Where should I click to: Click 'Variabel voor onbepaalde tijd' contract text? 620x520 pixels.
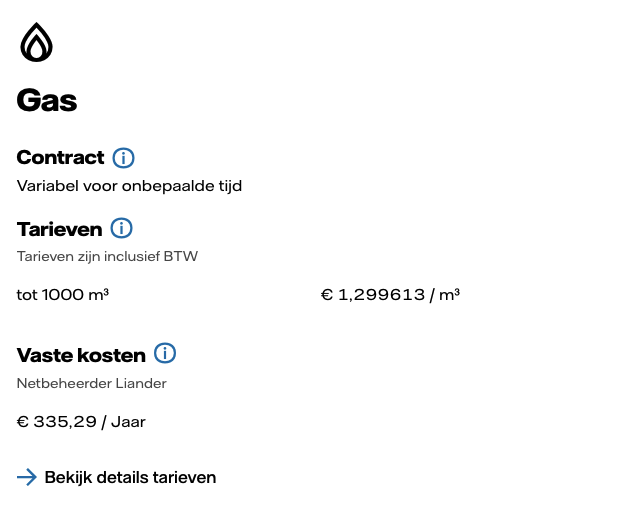pos(129,185)
